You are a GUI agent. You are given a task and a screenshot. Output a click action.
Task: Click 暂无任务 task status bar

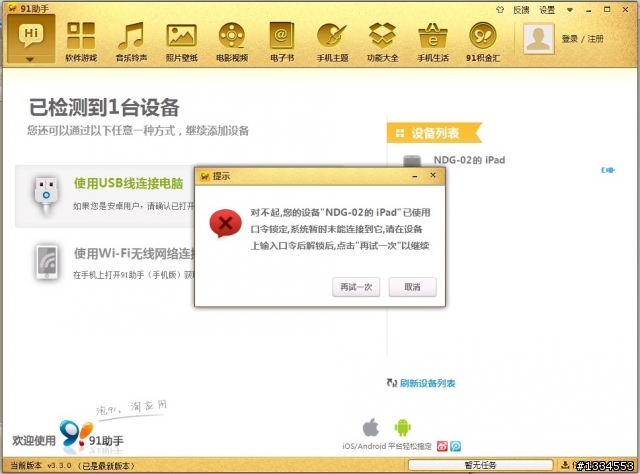click(x=480, y=465)
